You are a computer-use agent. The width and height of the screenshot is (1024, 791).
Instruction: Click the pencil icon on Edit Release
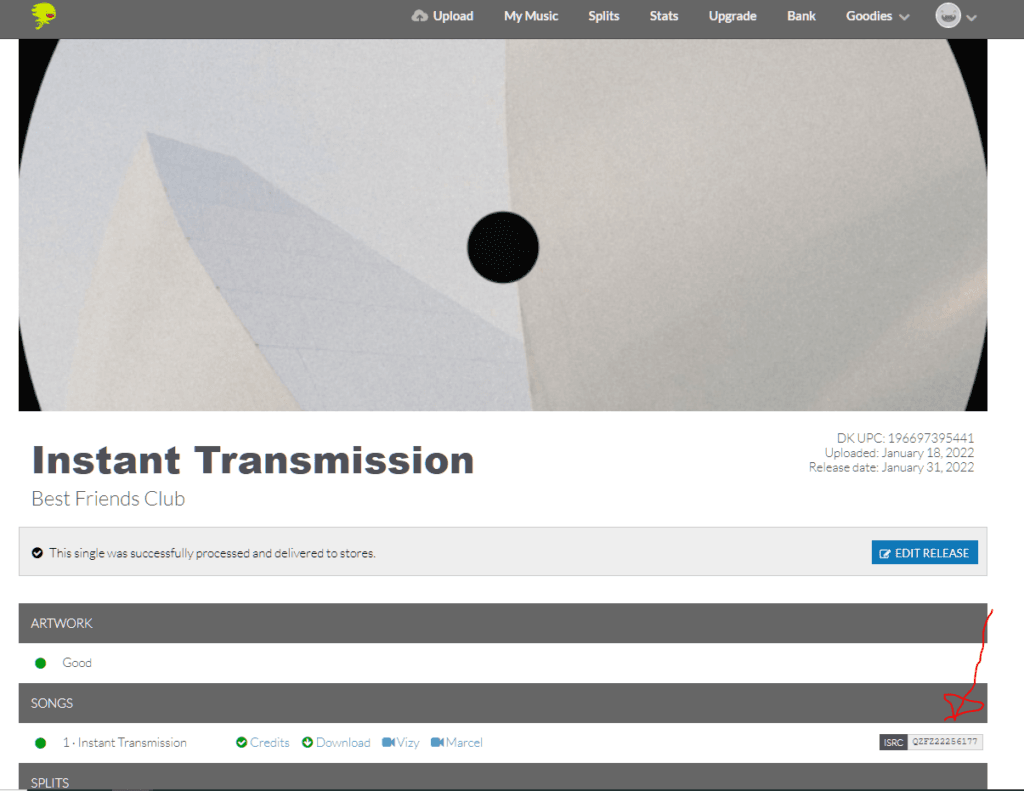point(884,552)
